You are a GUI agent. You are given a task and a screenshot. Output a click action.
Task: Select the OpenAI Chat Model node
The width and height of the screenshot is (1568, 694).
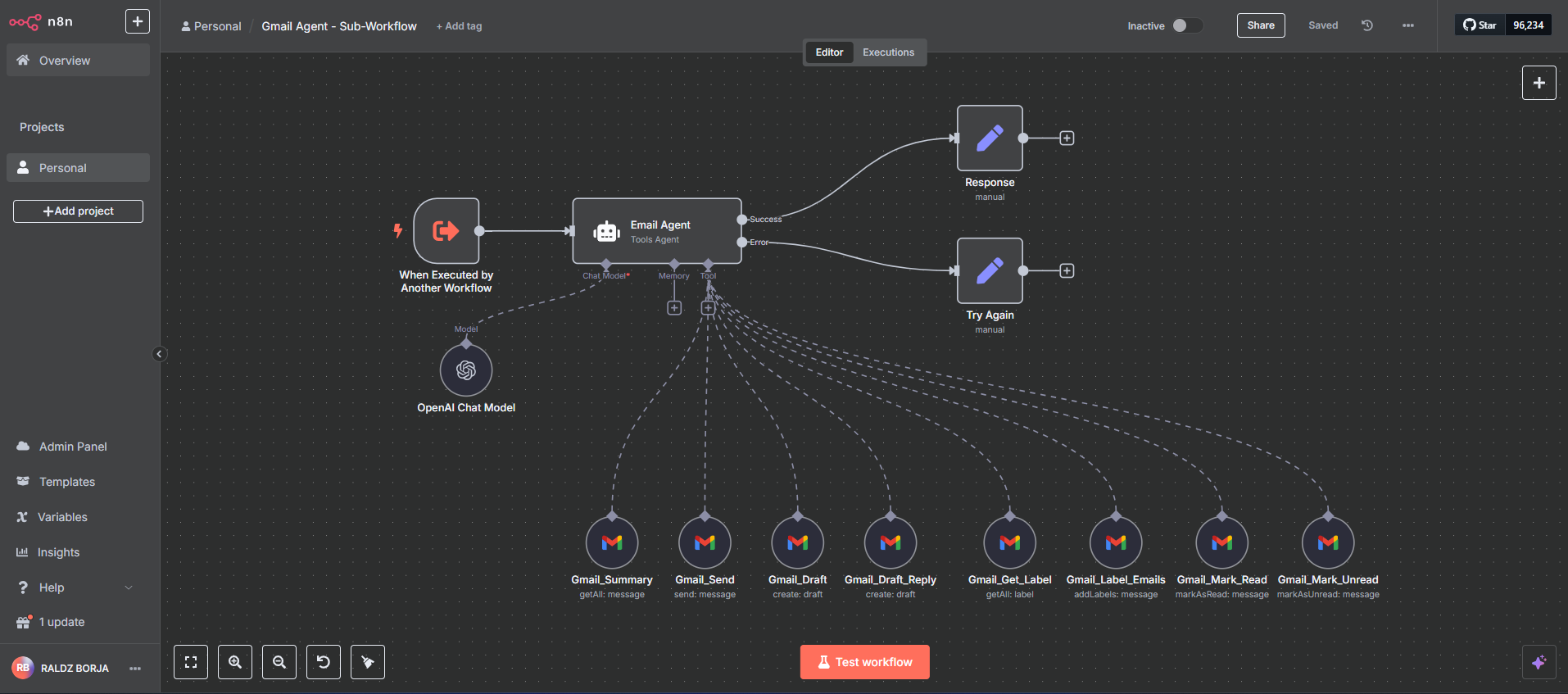click(466, 370)
